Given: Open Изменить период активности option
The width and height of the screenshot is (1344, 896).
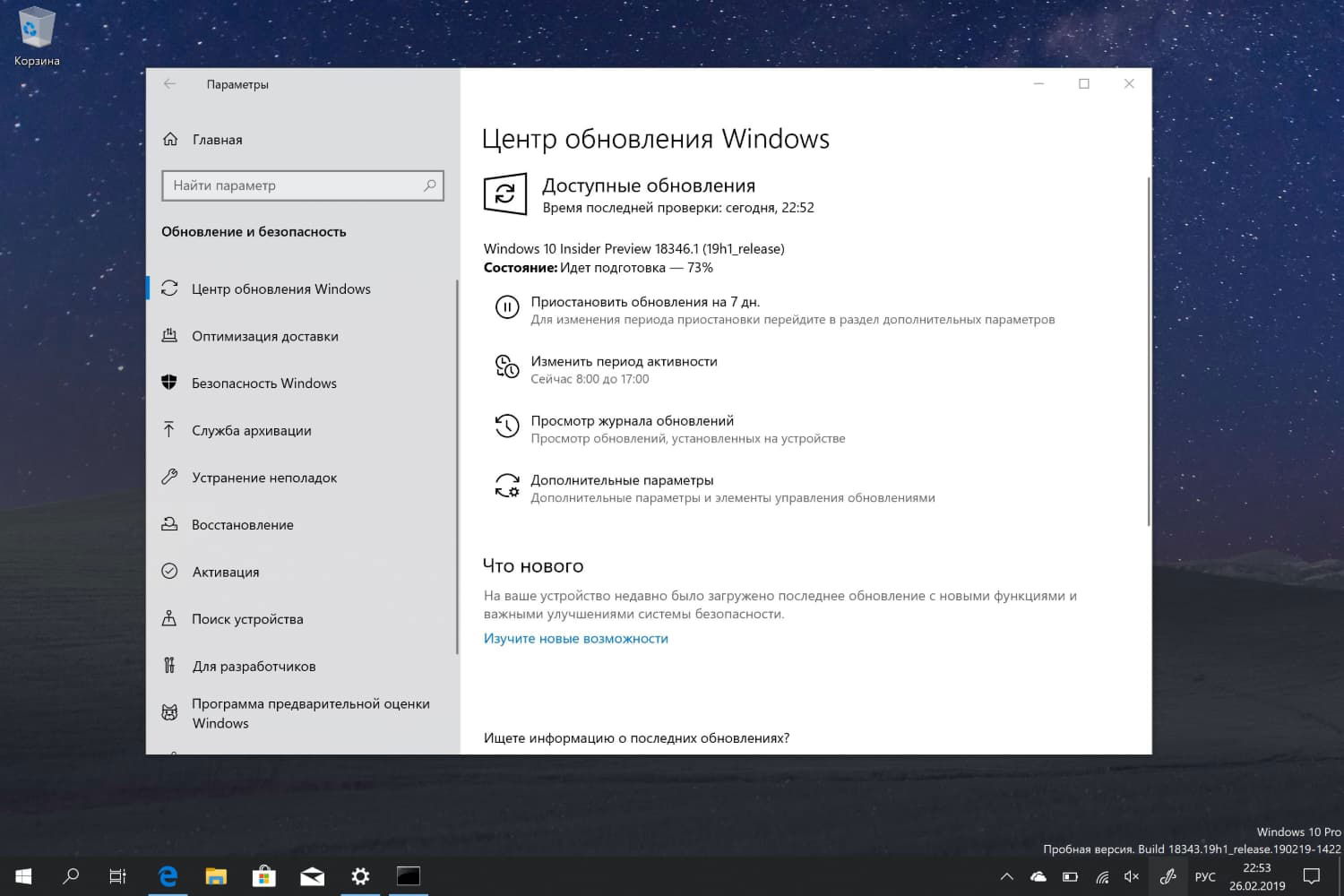Looking at the screenshot, I should pos(625,361).
